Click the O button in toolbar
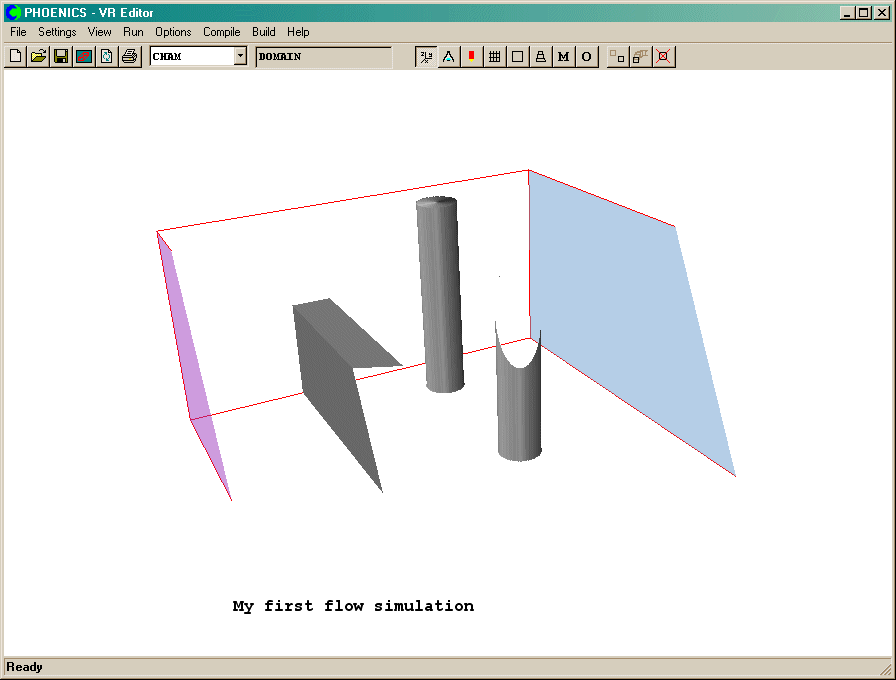The width and height of the screenshot is (896, 680). tap(586, 57)
